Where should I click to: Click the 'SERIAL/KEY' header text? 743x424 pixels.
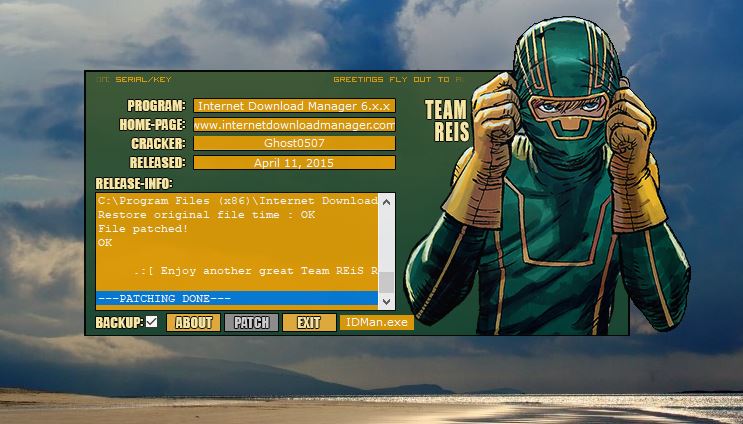[143, 79]
